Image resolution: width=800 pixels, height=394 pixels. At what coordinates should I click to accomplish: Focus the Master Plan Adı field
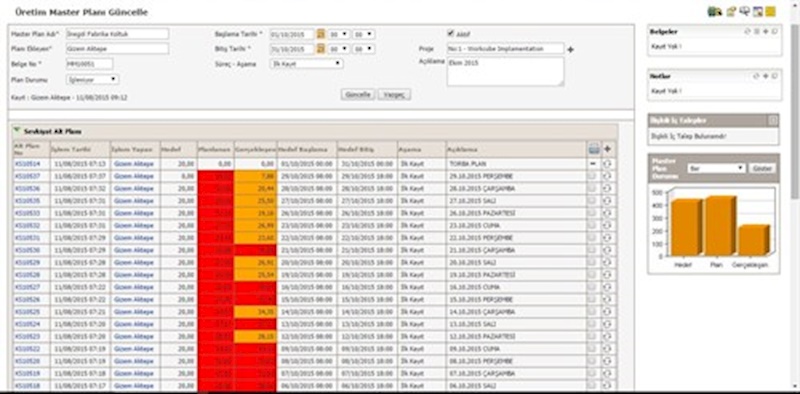117,34
